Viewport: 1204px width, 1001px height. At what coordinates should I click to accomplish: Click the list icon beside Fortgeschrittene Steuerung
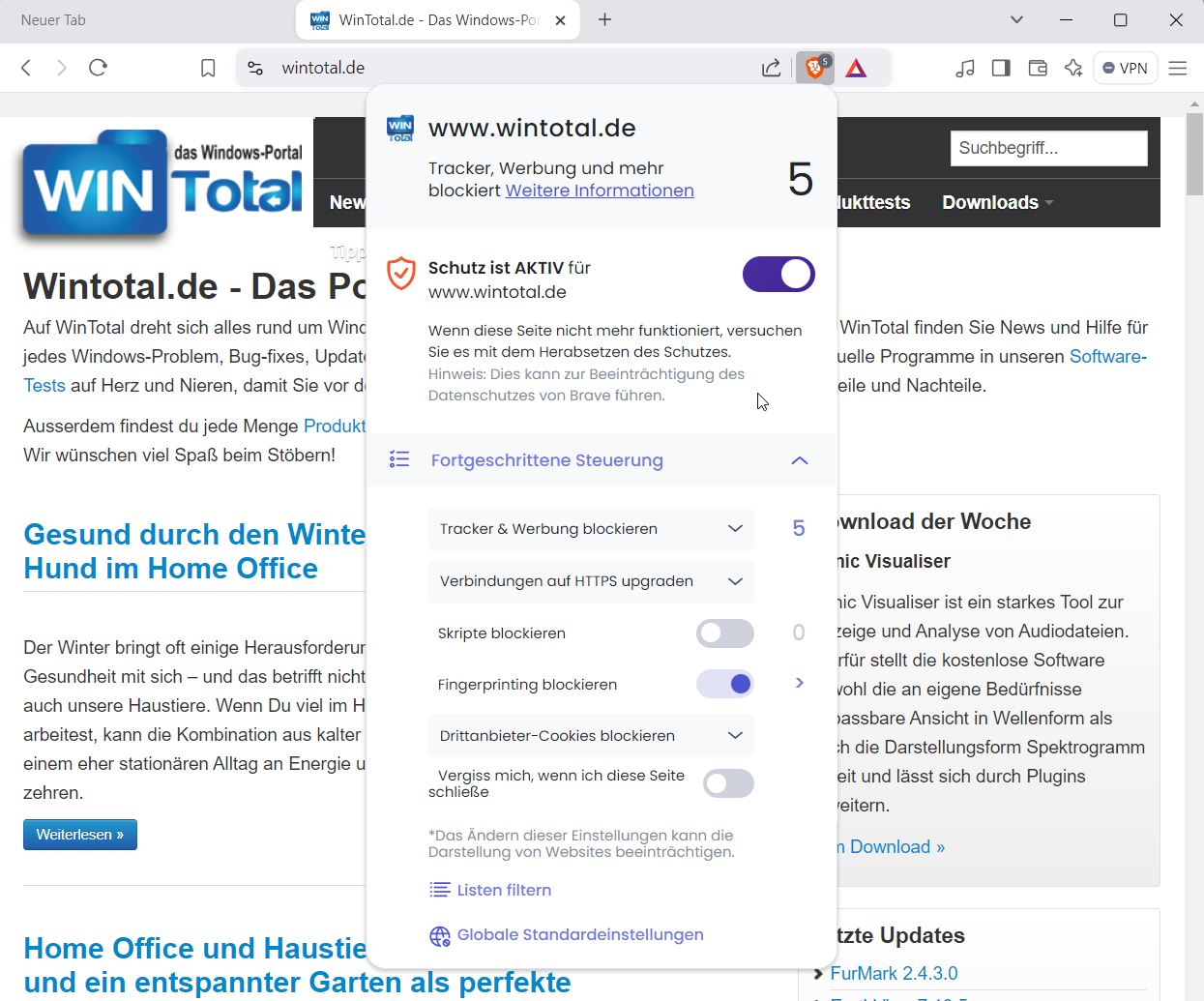399,459
